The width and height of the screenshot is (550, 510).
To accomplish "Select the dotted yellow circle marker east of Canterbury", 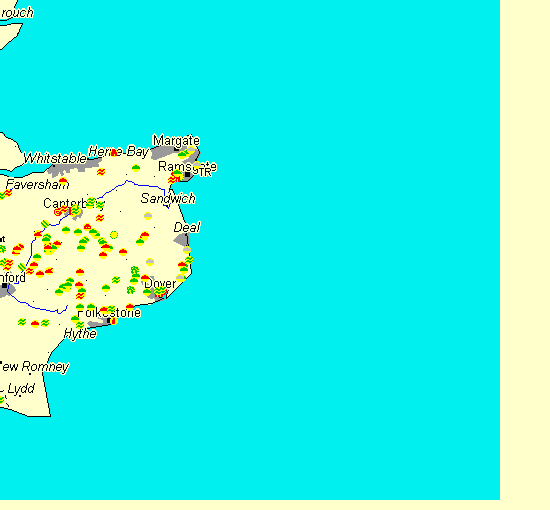I will coord(114,235).
